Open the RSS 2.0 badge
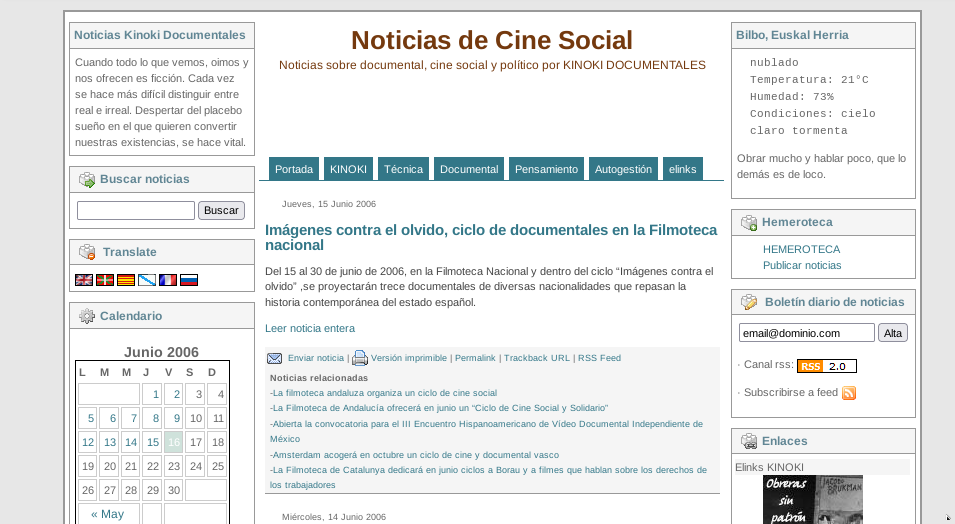The width and height of the screenshot is (955, 524). click(x=826, y=366)
